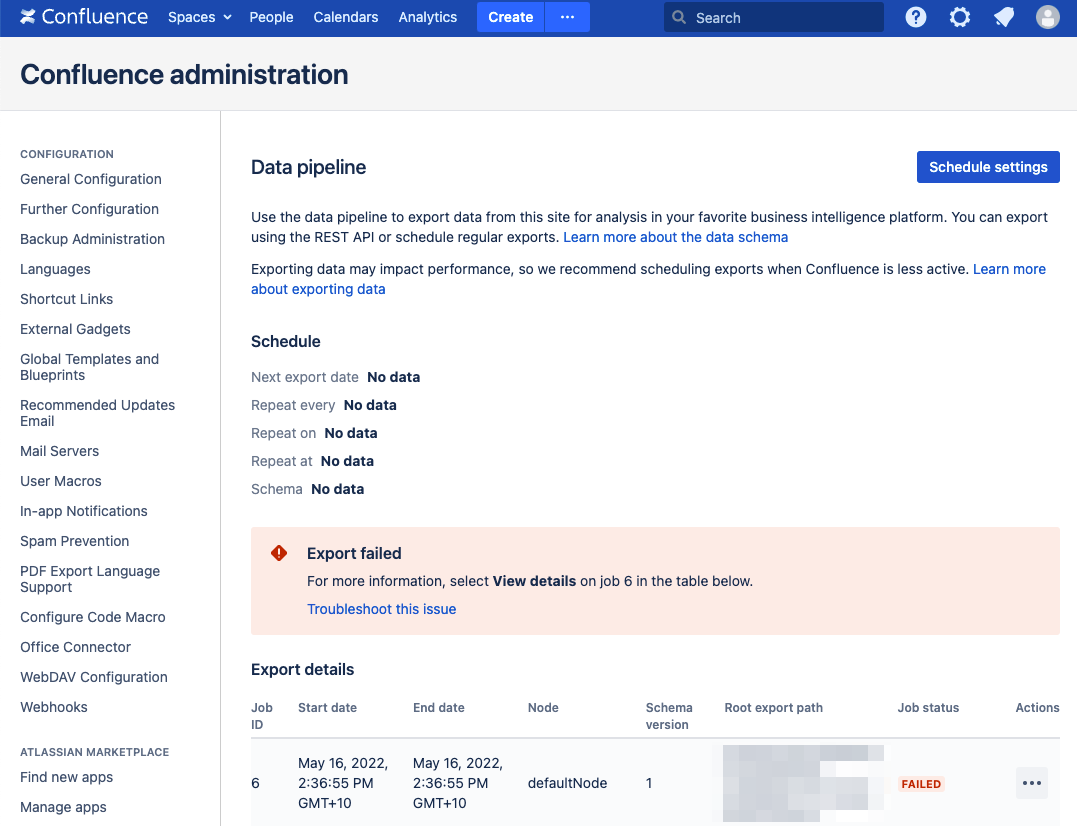This screenshot has height=826, width=1077.
Task: Open Backup Administration
Action: click(92, 239)
